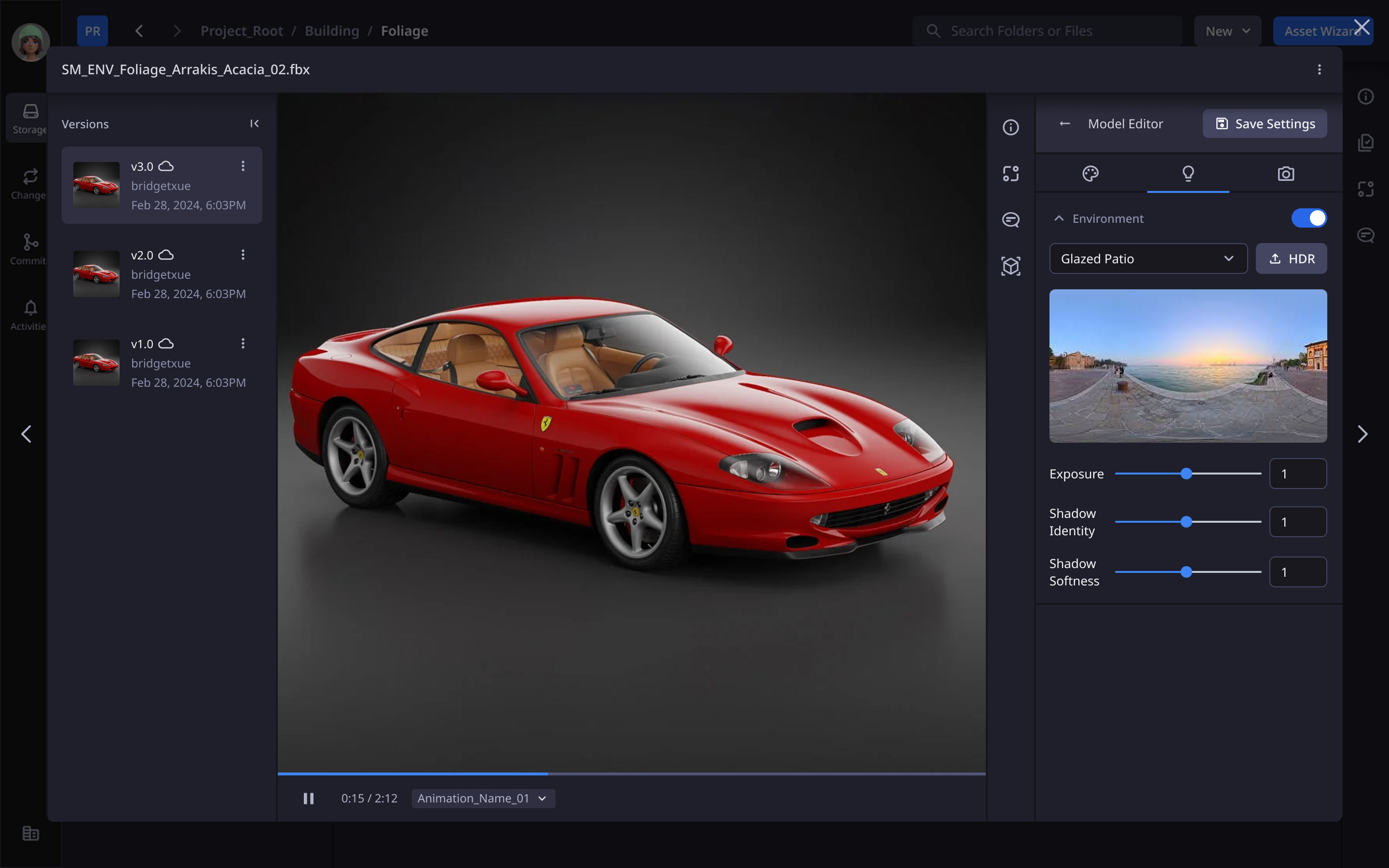Go to the previous file with left arrow
Image resolution: width=1389 pixels, height=868 pixels.
pos(27,434)
